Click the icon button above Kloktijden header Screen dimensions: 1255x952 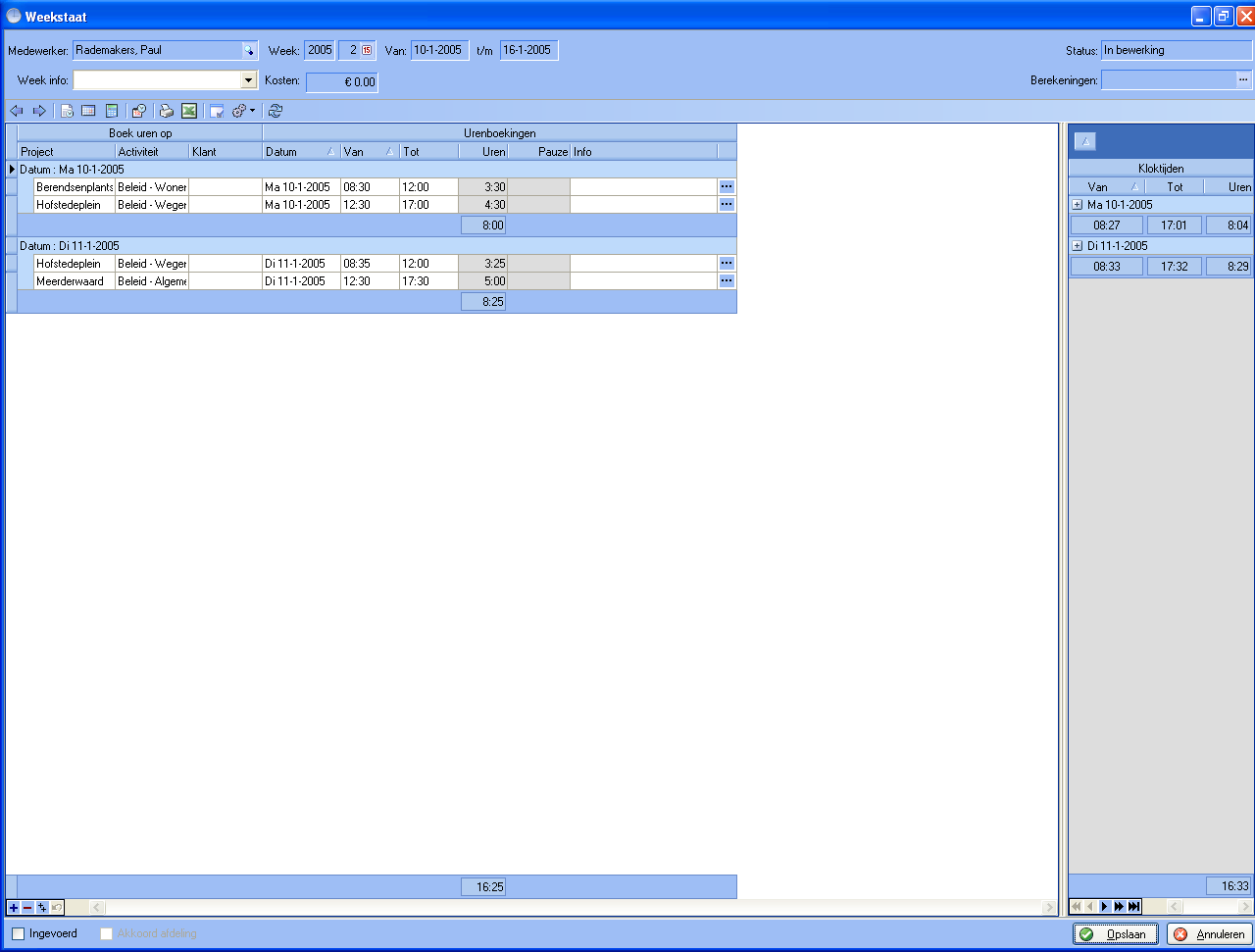(x=1085, y=142)
